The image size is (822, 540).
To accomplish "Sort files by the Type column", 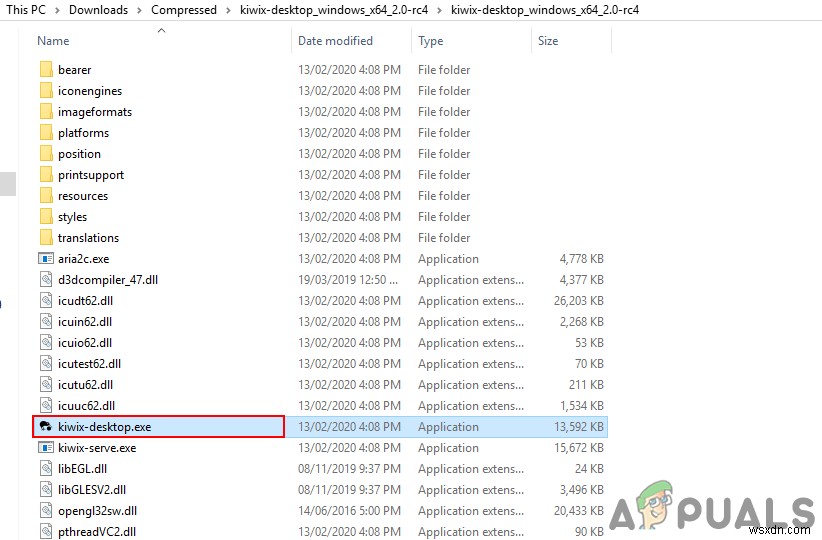I will click(x=430, y=41).
